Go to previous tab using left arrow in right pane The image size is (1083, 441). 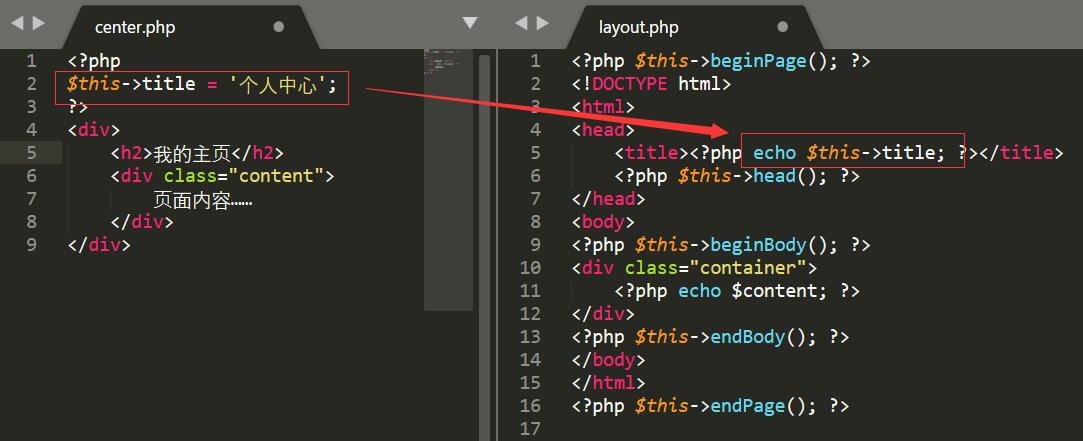pos(521,23)
